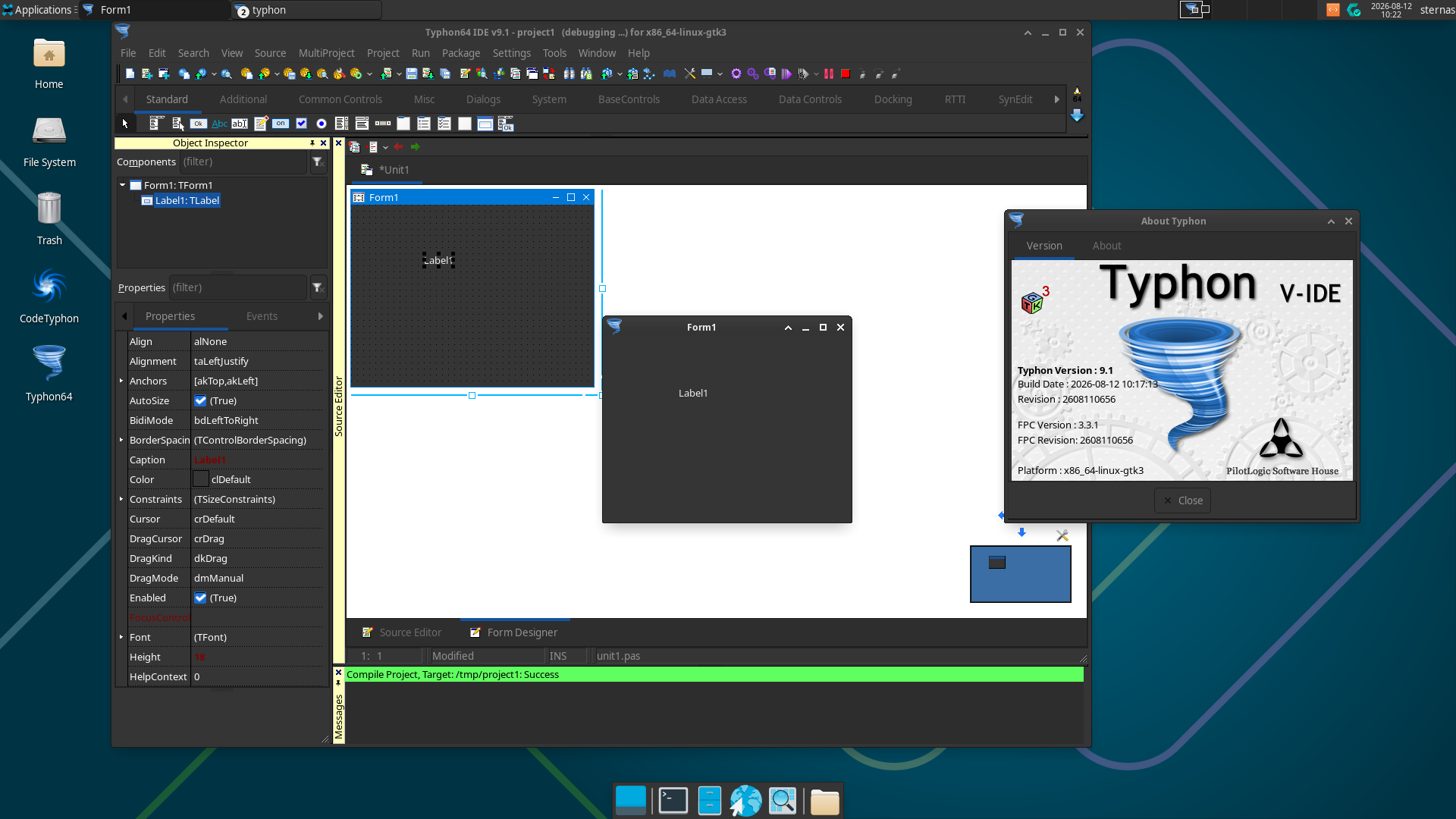
Task: Expand the Font property
Action: coord(121,637)
